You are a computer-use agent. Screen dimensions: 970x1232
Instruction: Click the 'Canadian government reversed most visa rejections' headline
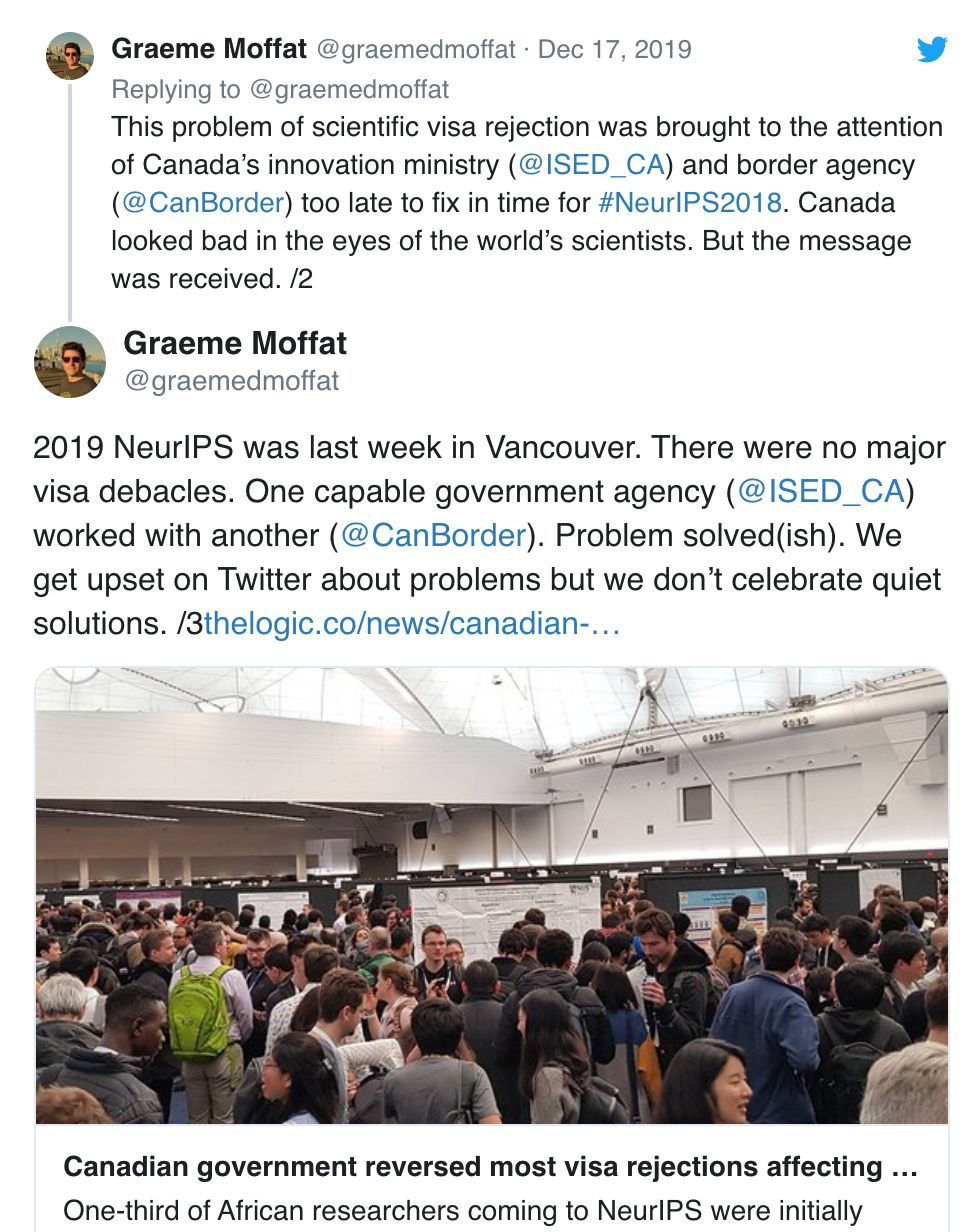tap(490, 1167)
